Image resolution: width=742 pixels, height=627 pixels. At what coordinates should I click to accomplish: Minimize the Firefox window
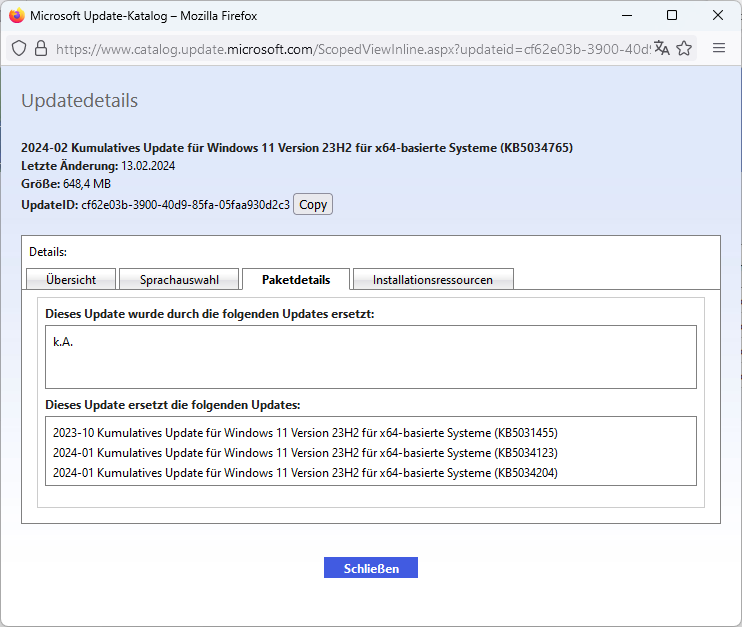tap(627, 16)
